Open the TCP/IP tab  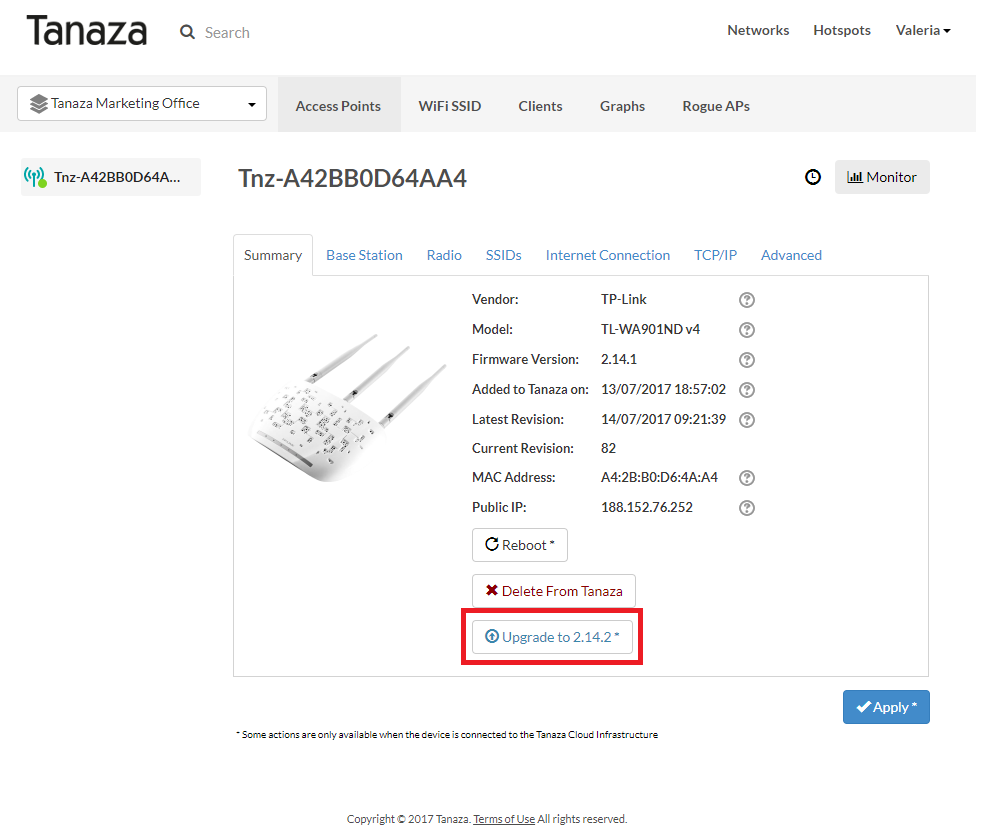[x=716, y=255]
